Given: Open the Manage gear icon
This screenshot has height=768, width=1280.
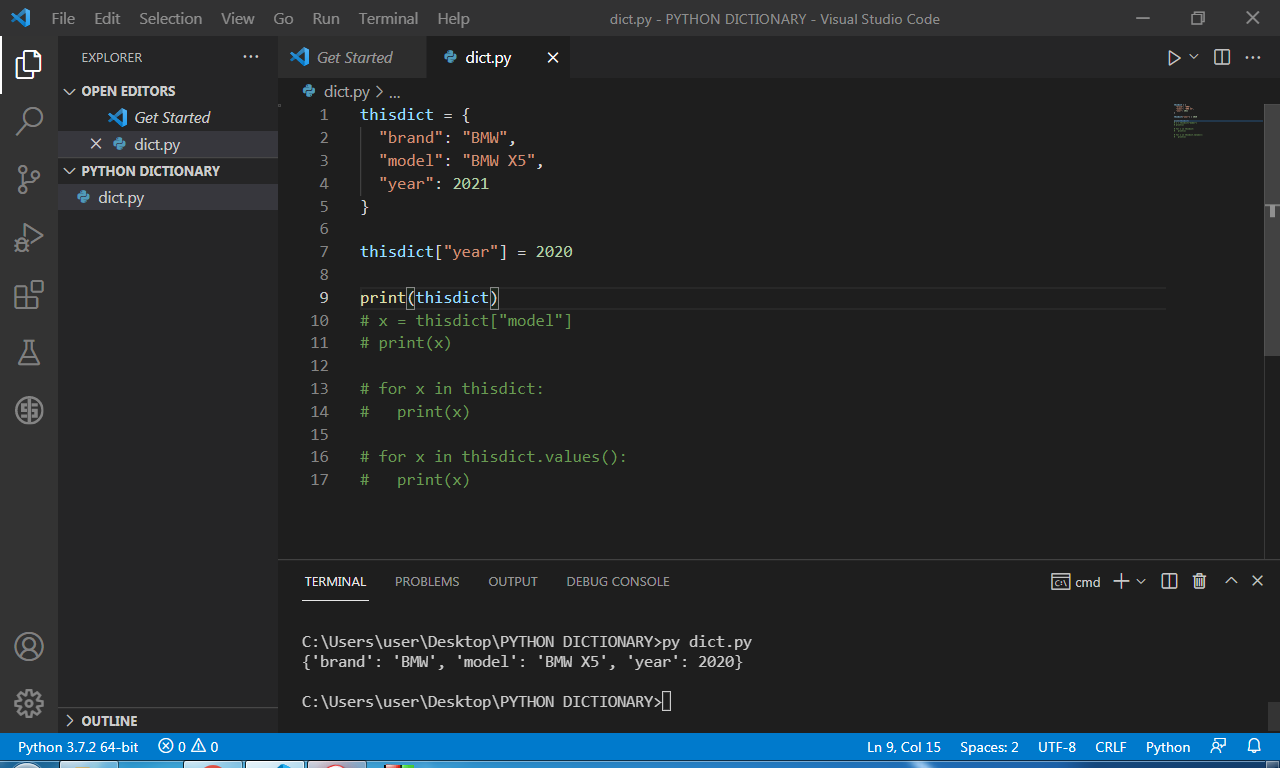Looking at the screenshot, I should tap(29, 703).
